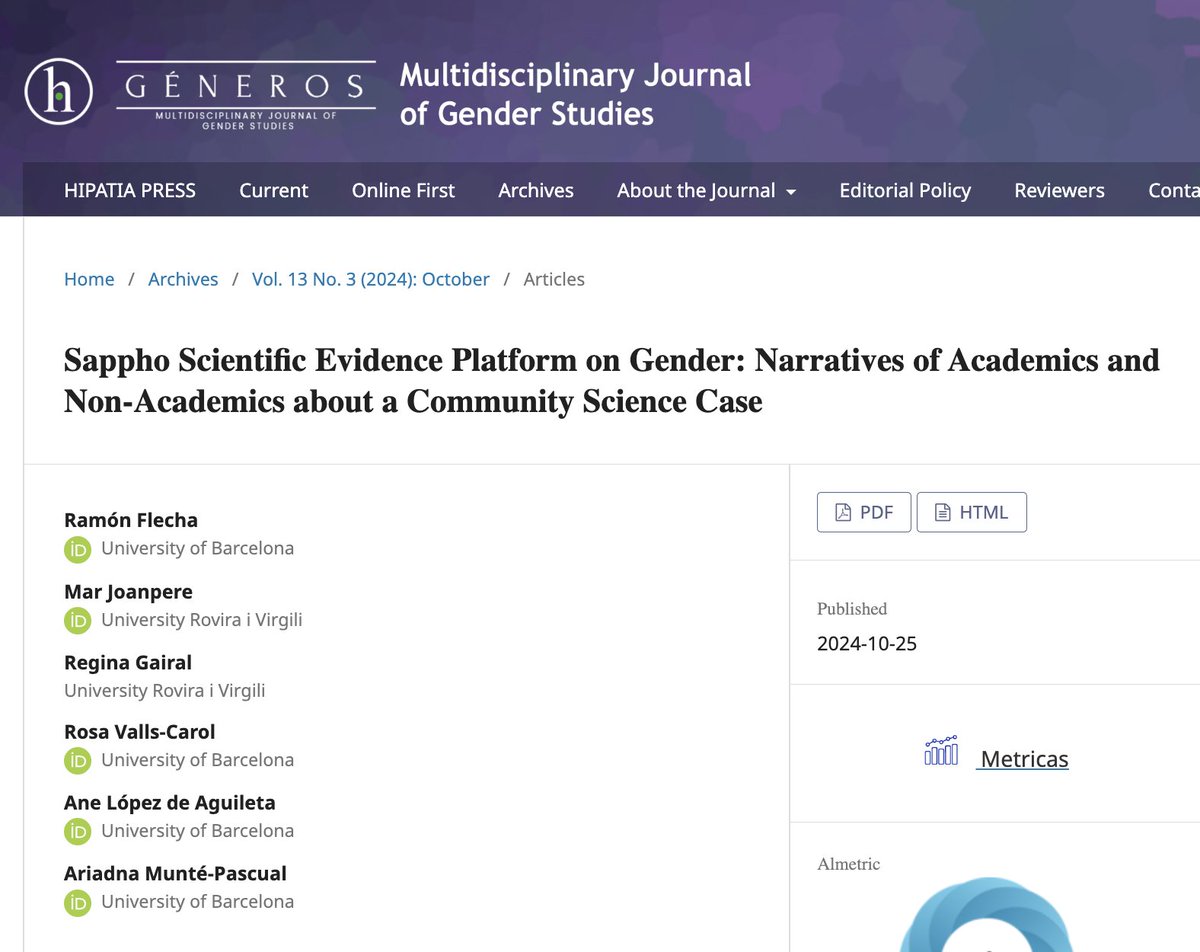Click the Almetric label
This screenshot has width=1200, height=952.
(849, 863)
